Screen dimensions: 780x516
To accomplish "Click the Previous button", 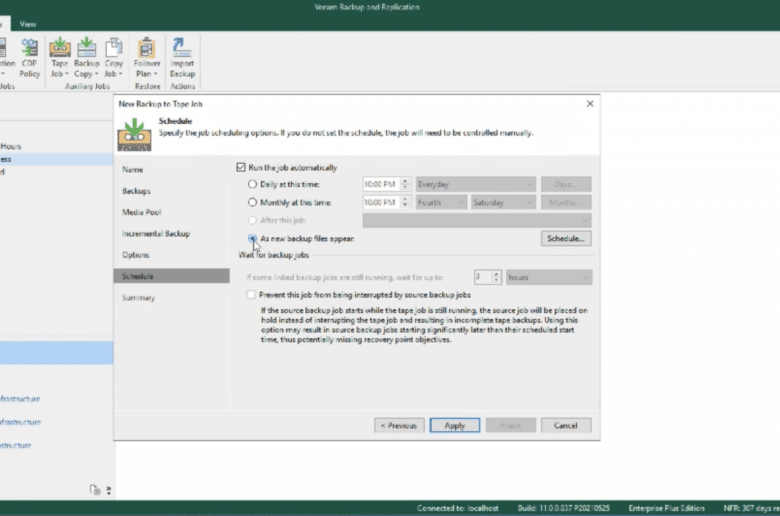I will point(399,425).
